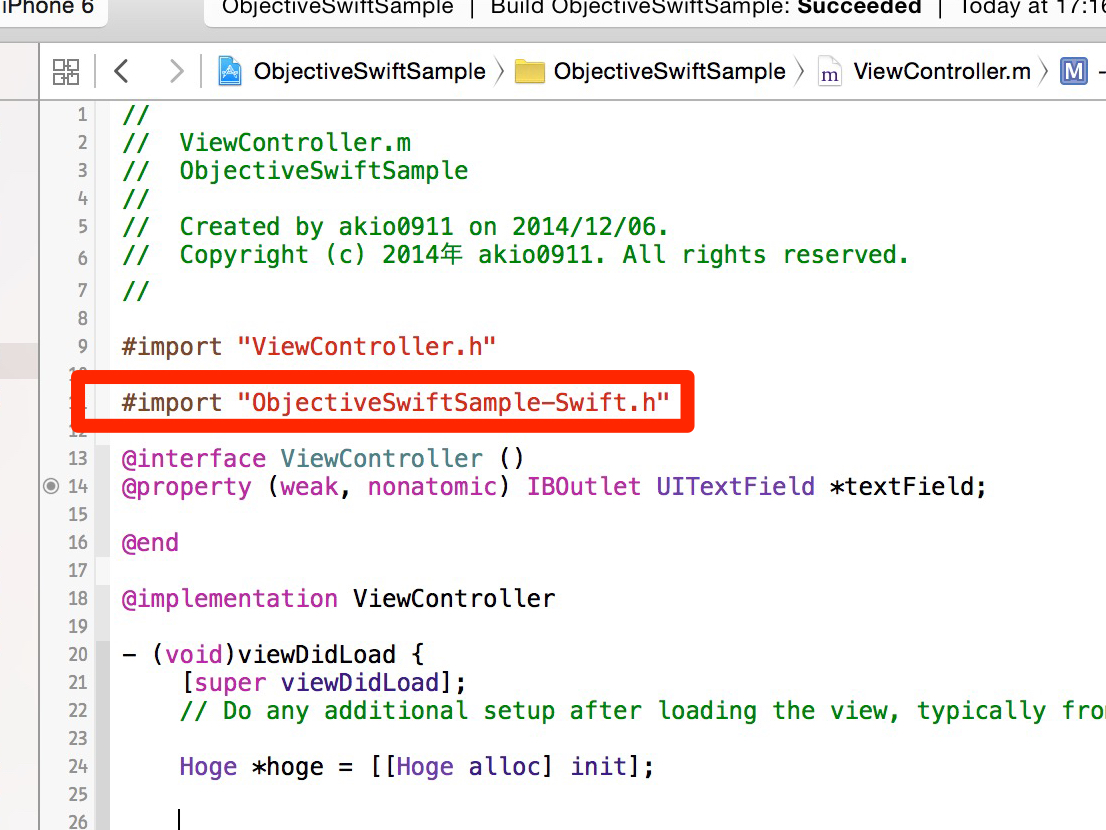The width and height of the screenshot is (1106, 830).
Task: Go back to previous file
Action: pyautogui.click(x=121, y=71)
